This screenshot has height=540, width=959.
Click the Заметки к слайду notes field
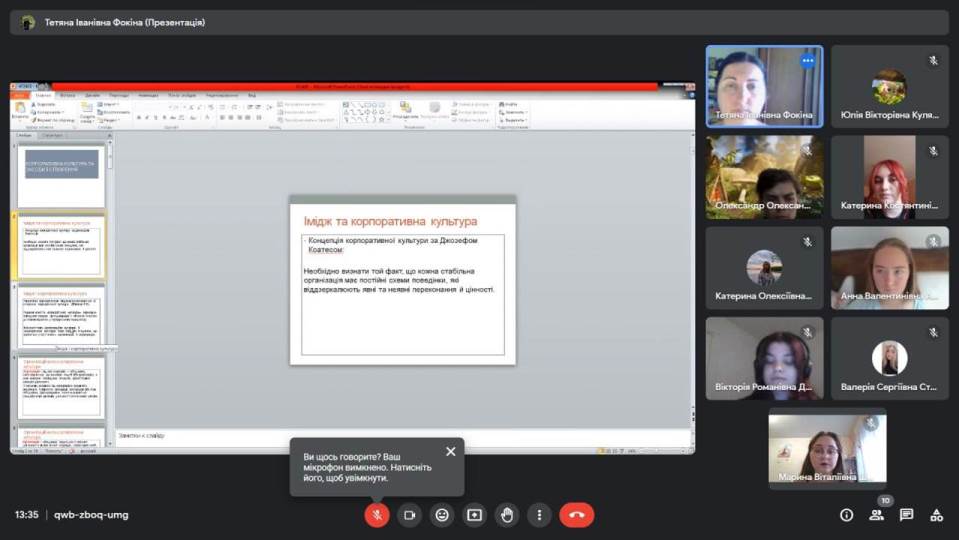tap(402, 436)
